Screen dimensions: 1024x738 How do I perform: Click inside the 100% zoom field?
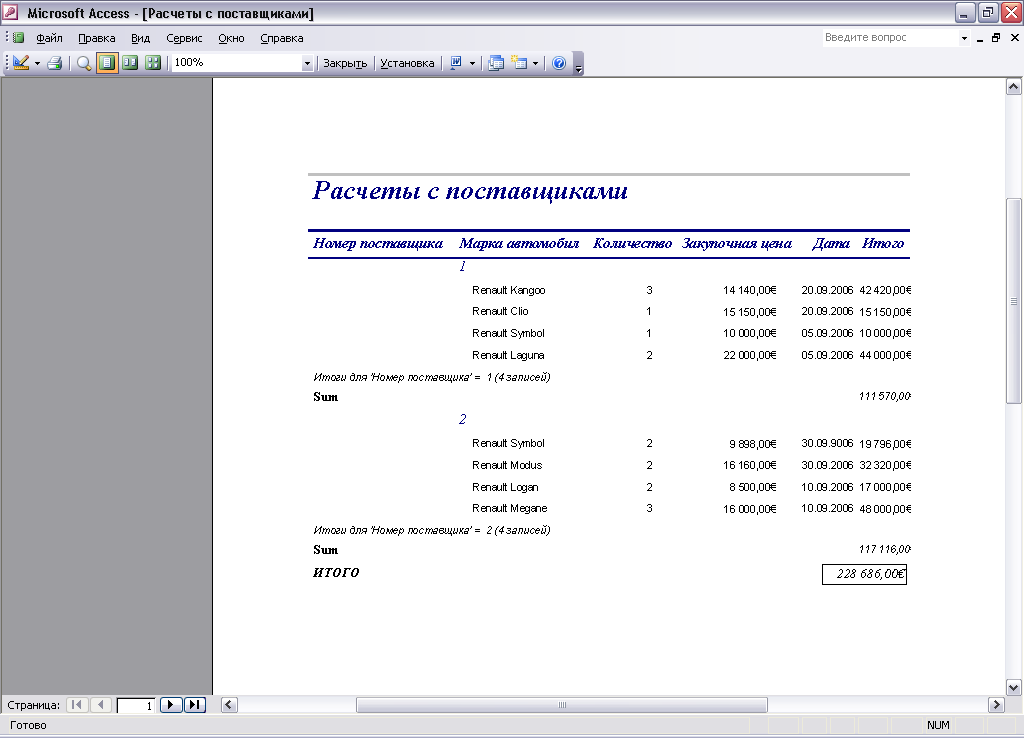click(236, 63)
